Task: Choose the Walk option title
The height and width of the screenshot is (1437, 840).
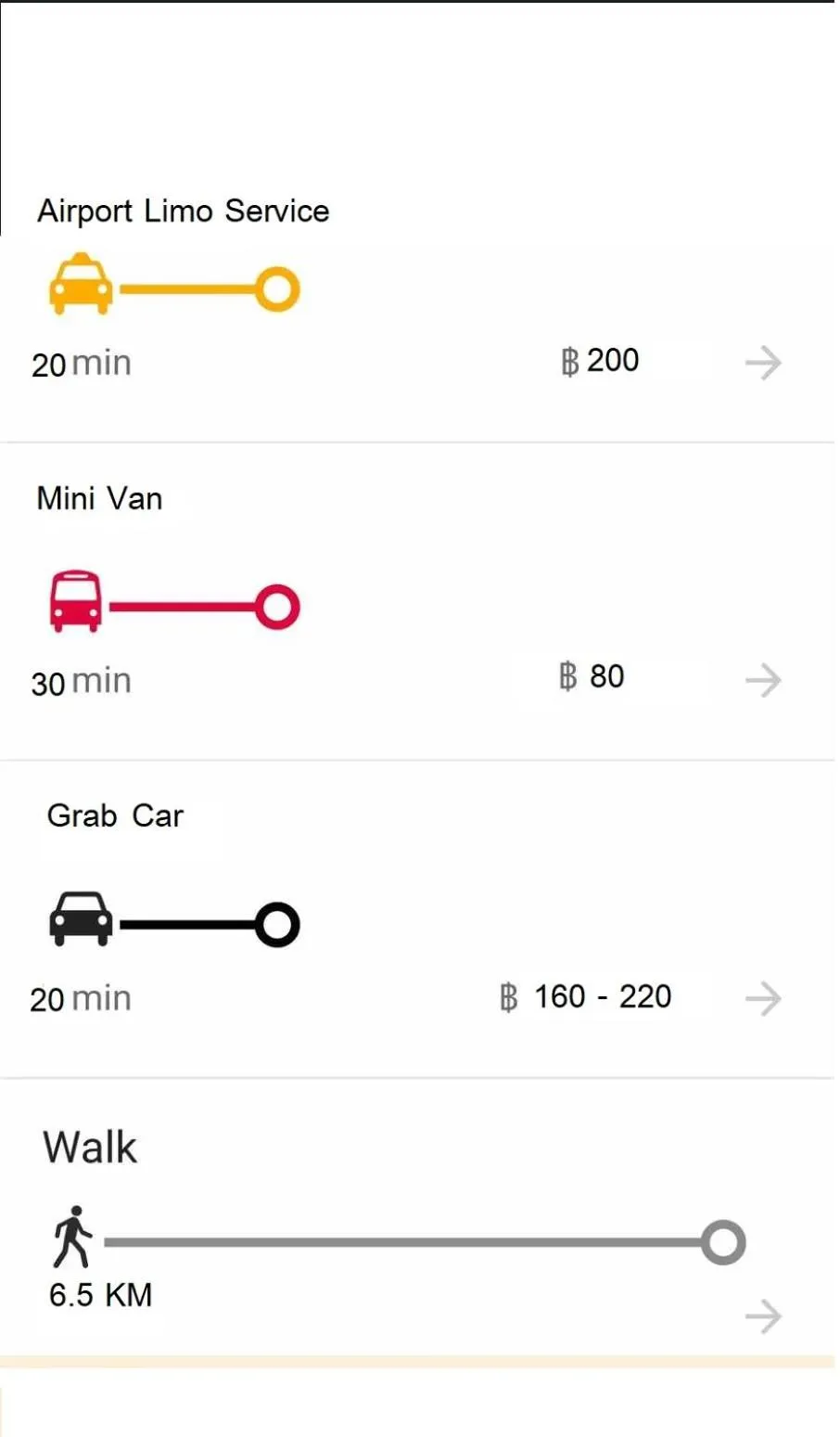Action: [x=90, y=1148]
